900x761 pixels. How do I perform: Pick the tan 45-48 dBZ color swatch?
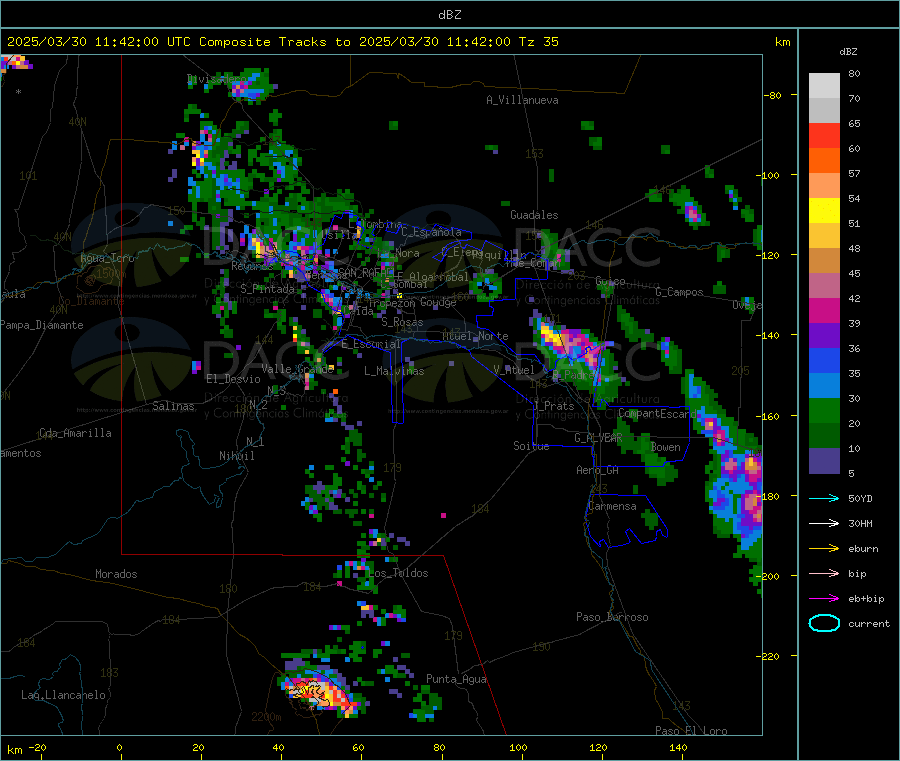(x=824, y=261)
